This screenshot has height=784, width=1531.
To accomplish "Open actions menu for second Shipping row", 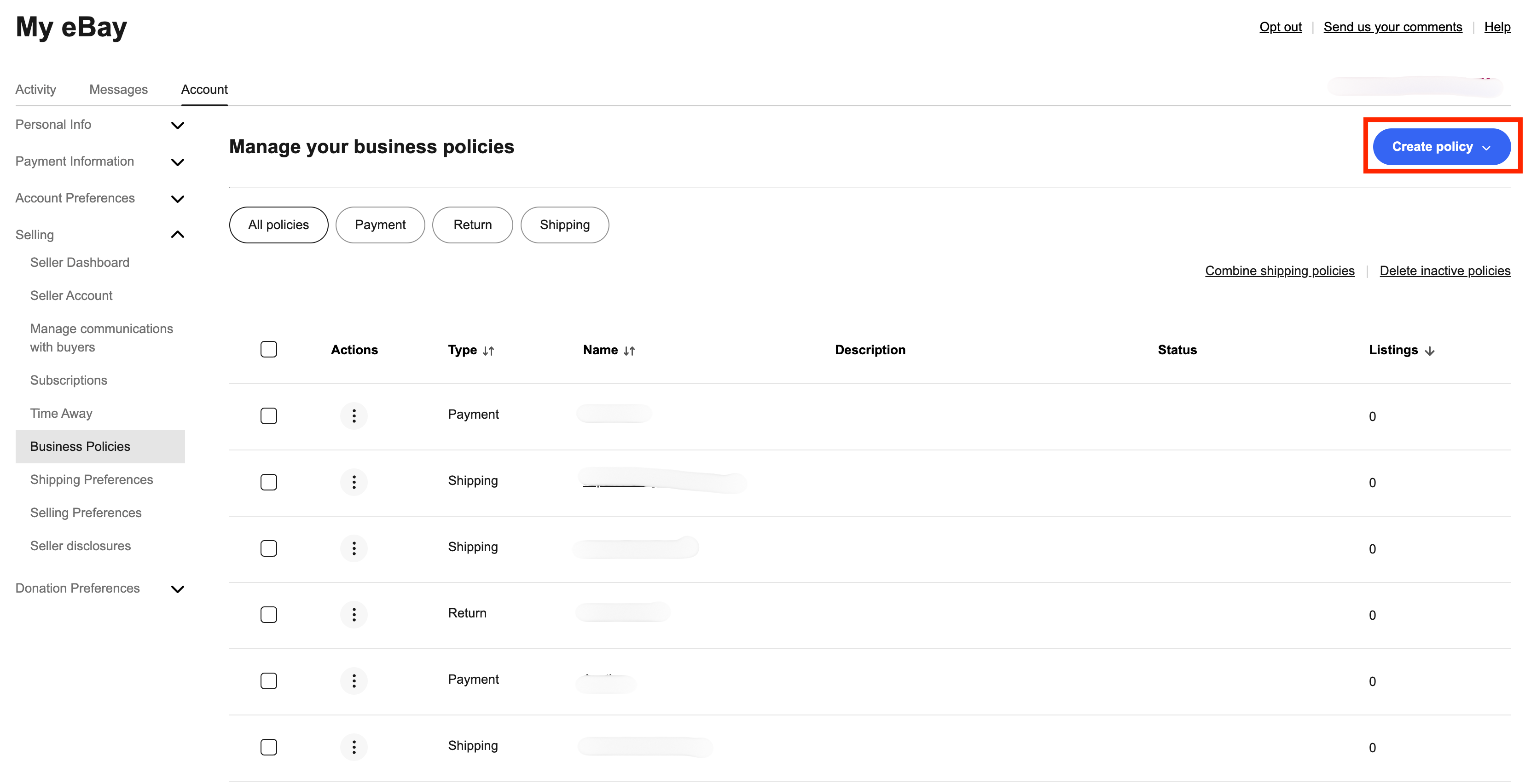I will [354, 548].
